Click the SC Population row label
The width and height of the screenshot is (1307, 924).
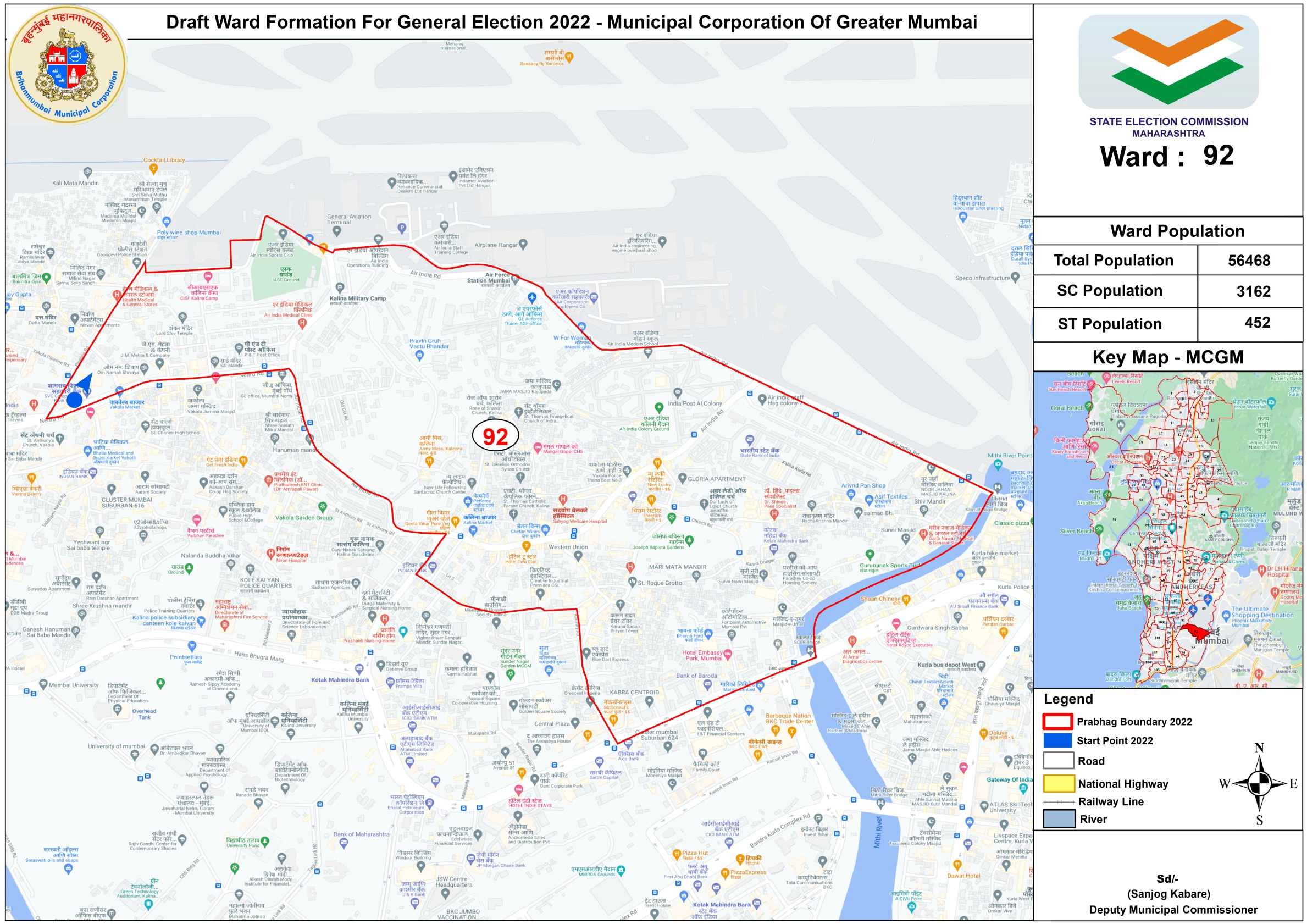(1109, 291)
